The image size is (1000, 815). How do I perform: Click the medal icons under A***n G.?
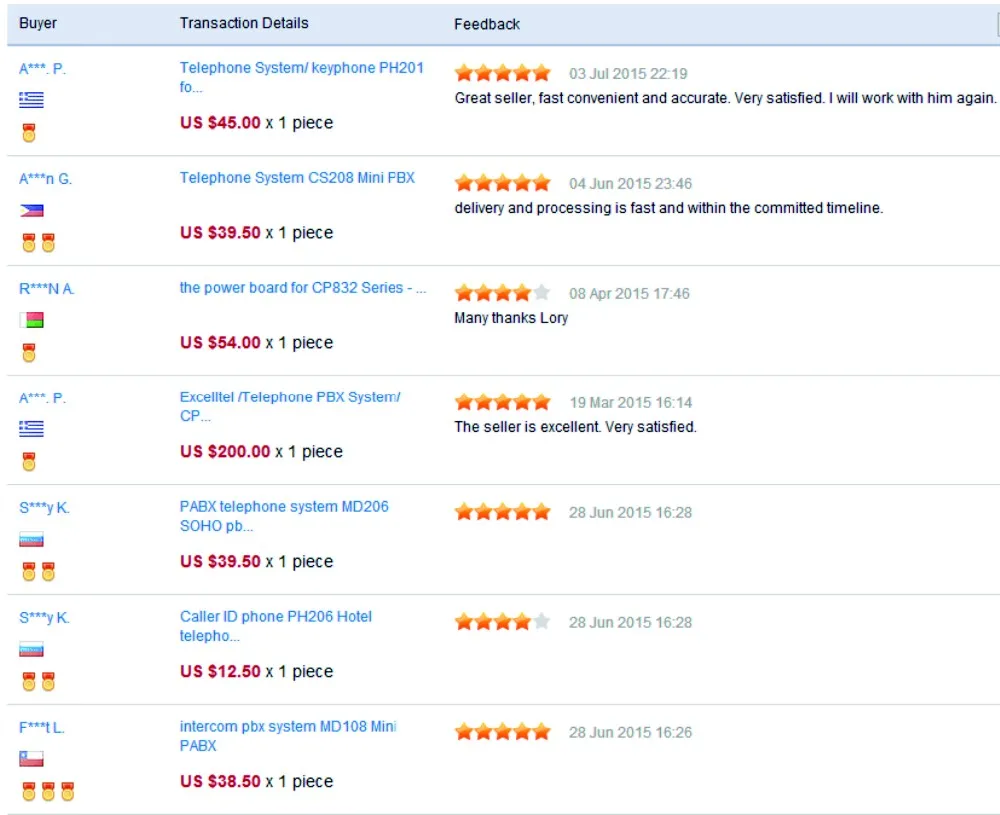(38, 242)
